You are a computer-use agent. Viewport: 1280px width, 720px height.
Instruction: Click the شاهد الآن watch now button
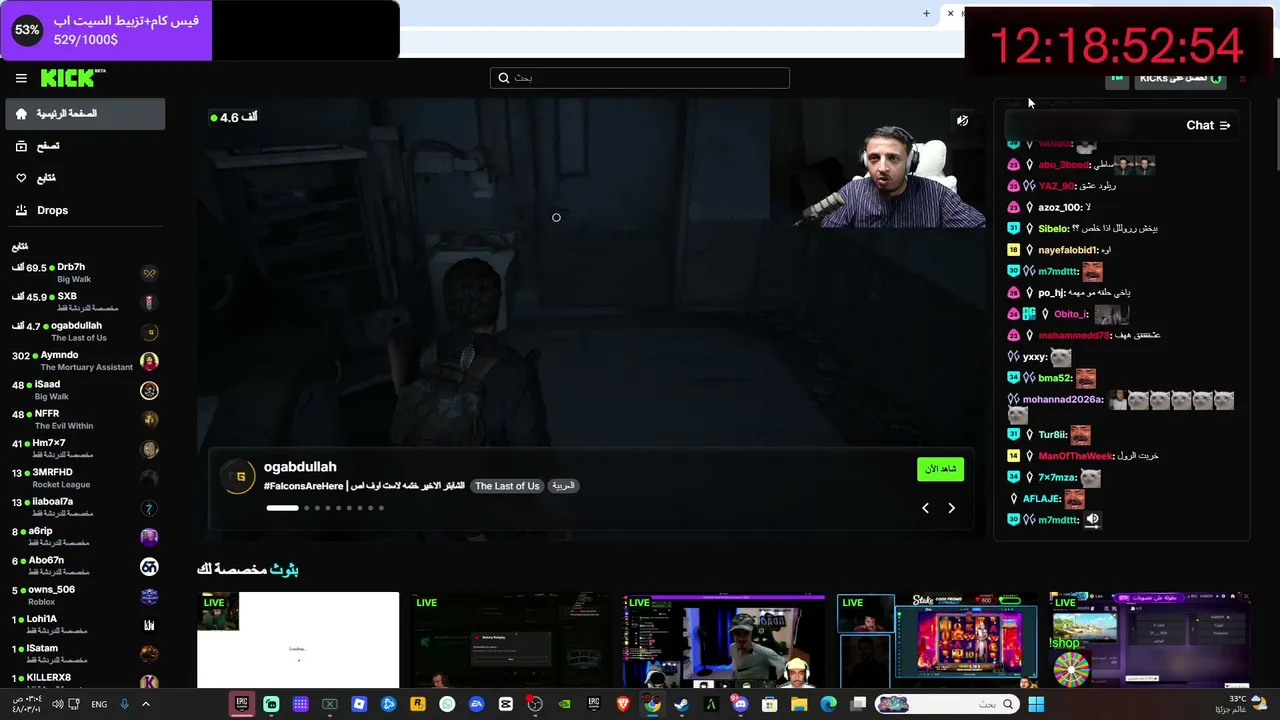tap(940, 469)
